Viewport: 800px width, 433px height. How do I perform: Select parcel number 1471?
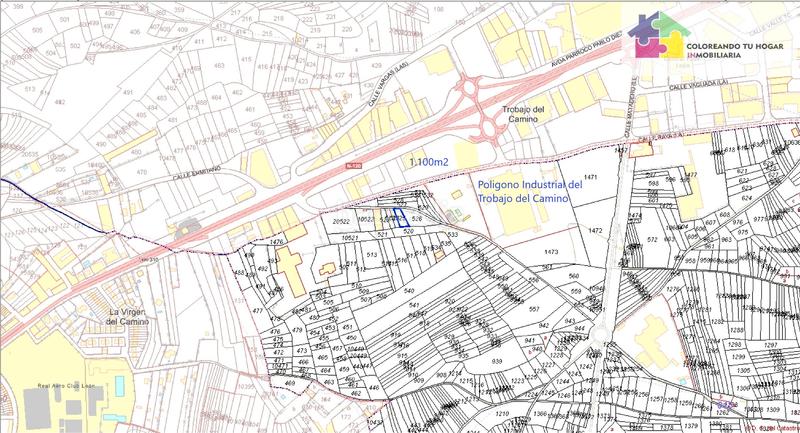click(x=590, y=177)
